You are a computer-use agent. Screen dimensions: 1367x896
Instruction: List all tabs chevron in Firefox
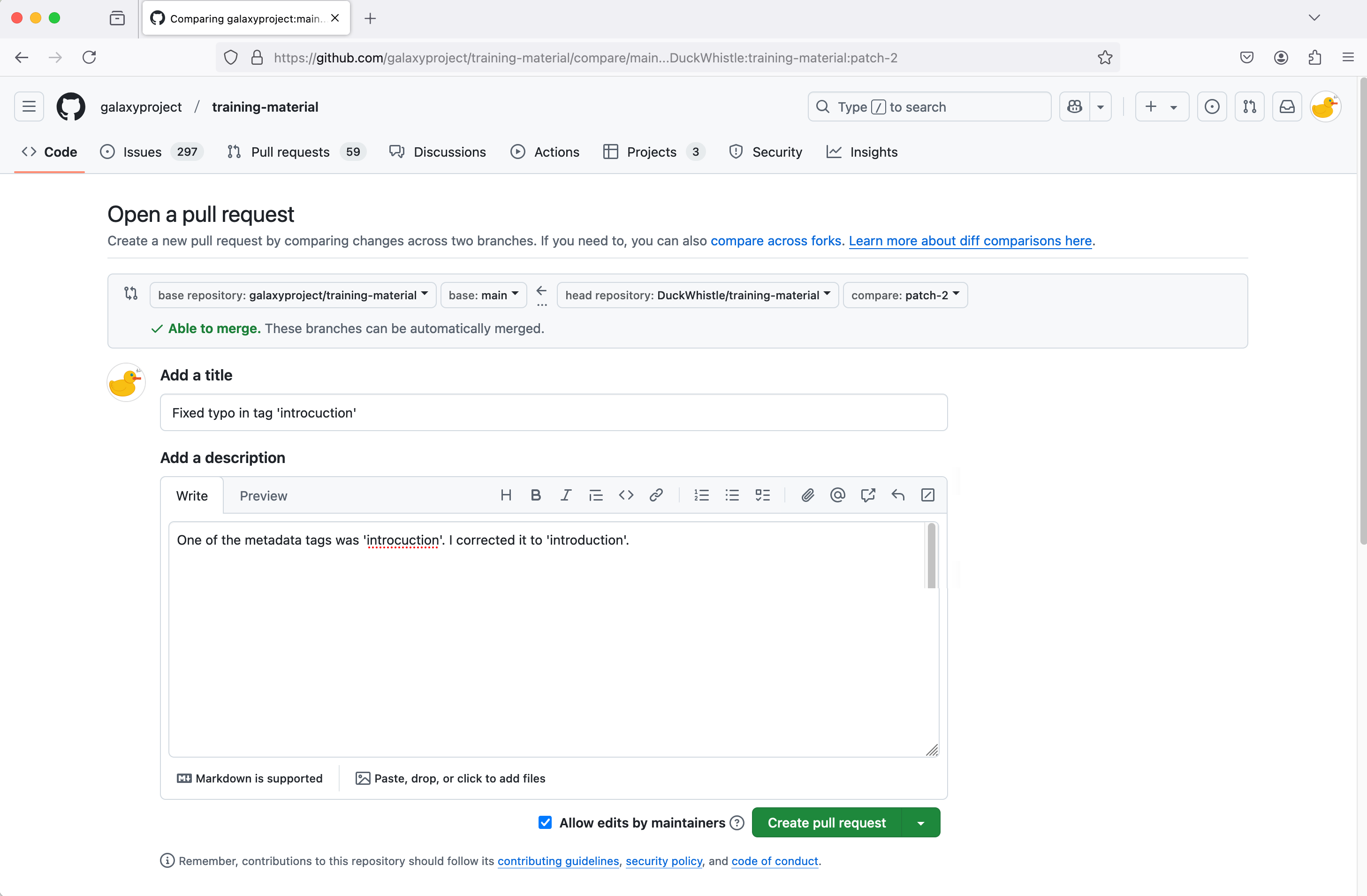[1314, 18]
